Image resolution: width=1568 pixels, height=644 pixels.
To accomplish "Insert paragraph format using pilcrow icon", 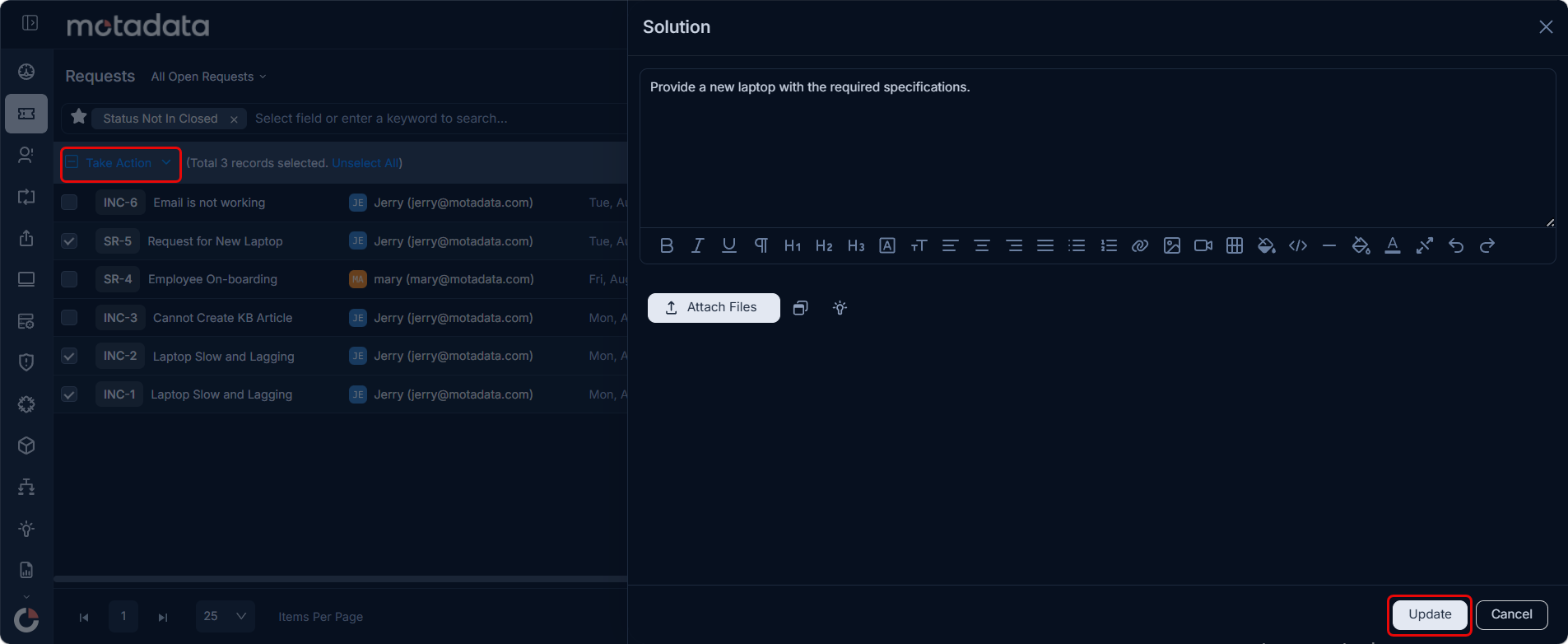I will click(761, 245).
